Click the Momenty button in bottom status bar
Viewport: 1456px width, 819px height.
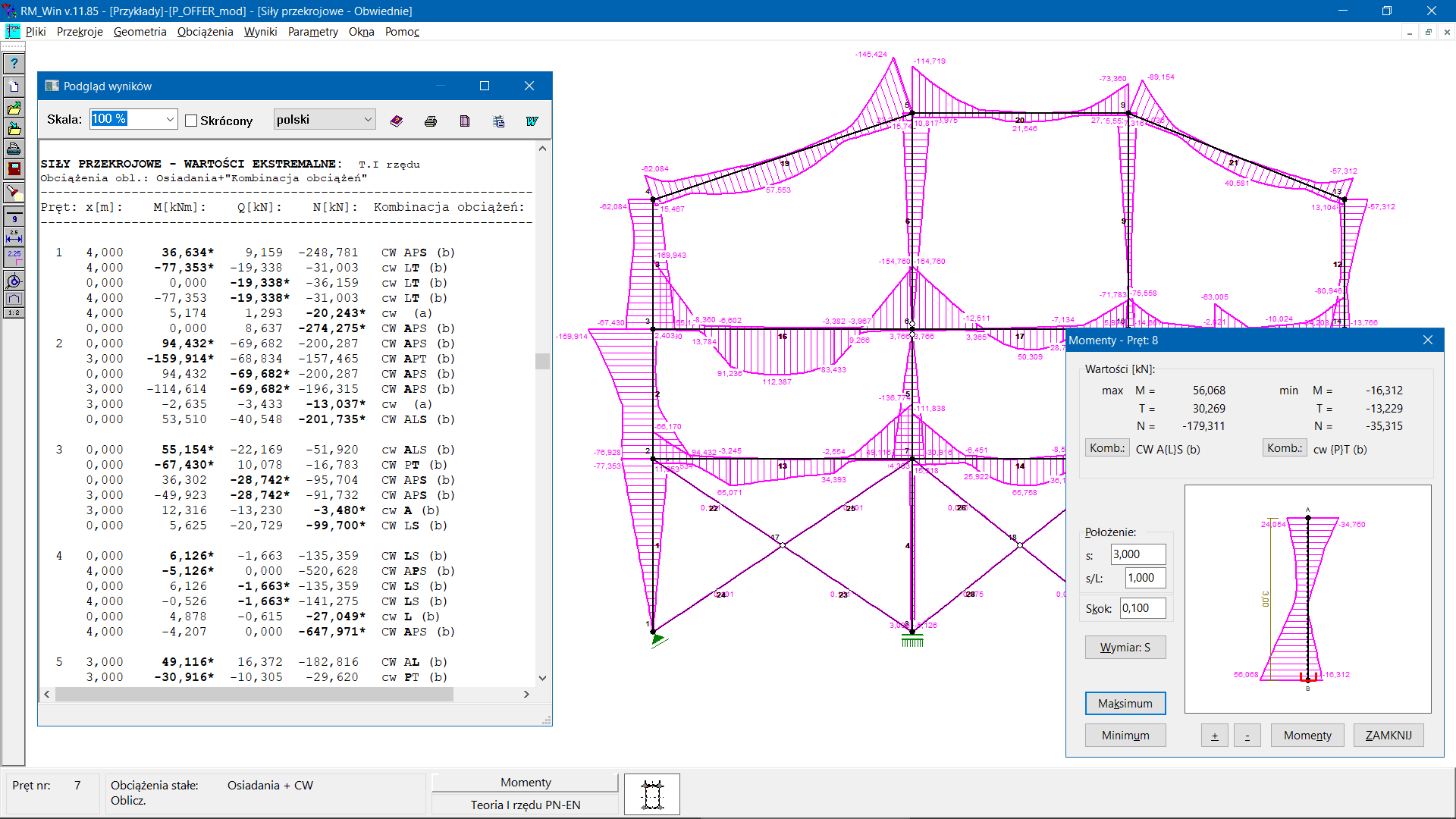coord(526,783)
